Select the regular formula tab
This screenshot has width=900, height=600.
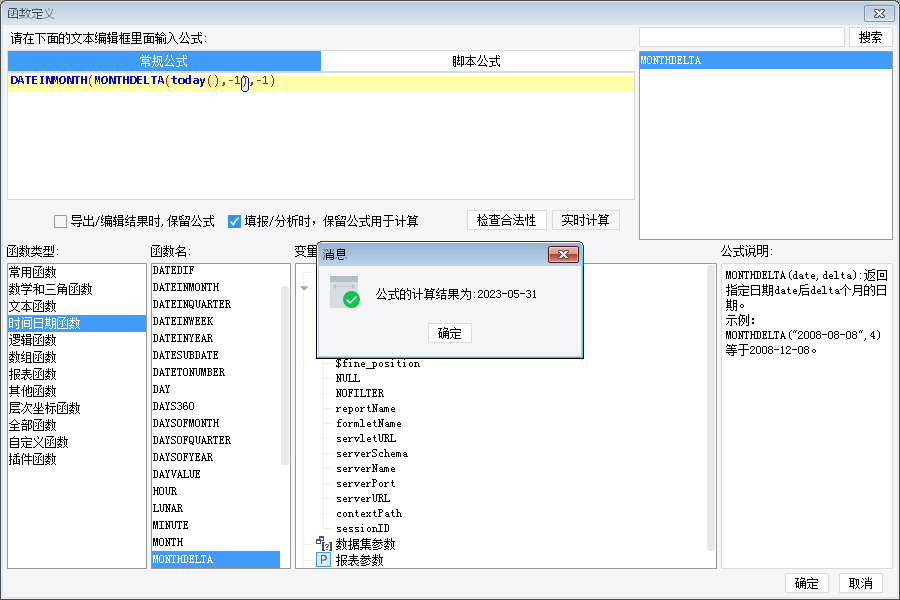(164, 61)
